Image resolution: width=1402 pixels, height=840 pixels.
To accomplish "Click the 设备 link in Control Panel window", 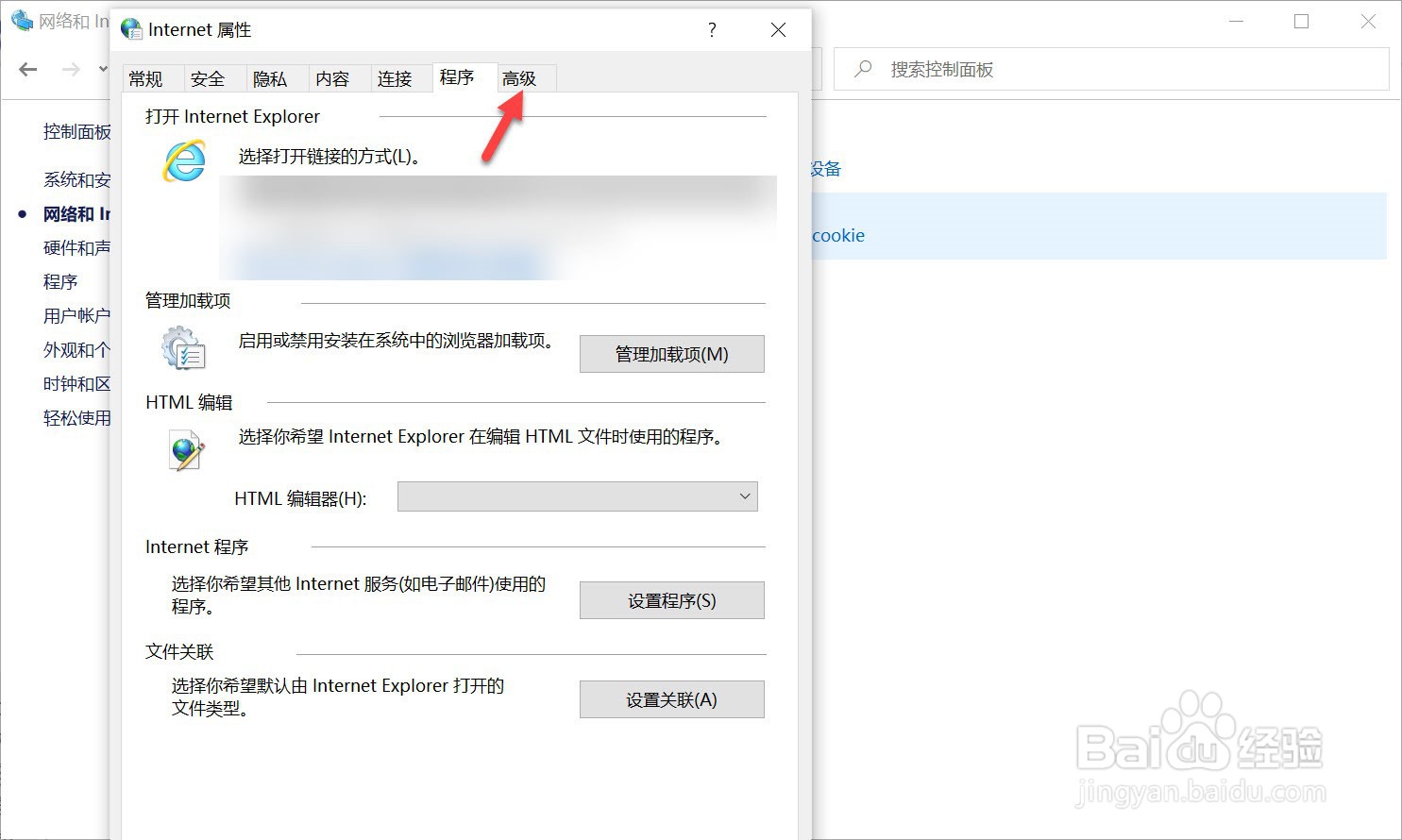I will pos(826,169).
